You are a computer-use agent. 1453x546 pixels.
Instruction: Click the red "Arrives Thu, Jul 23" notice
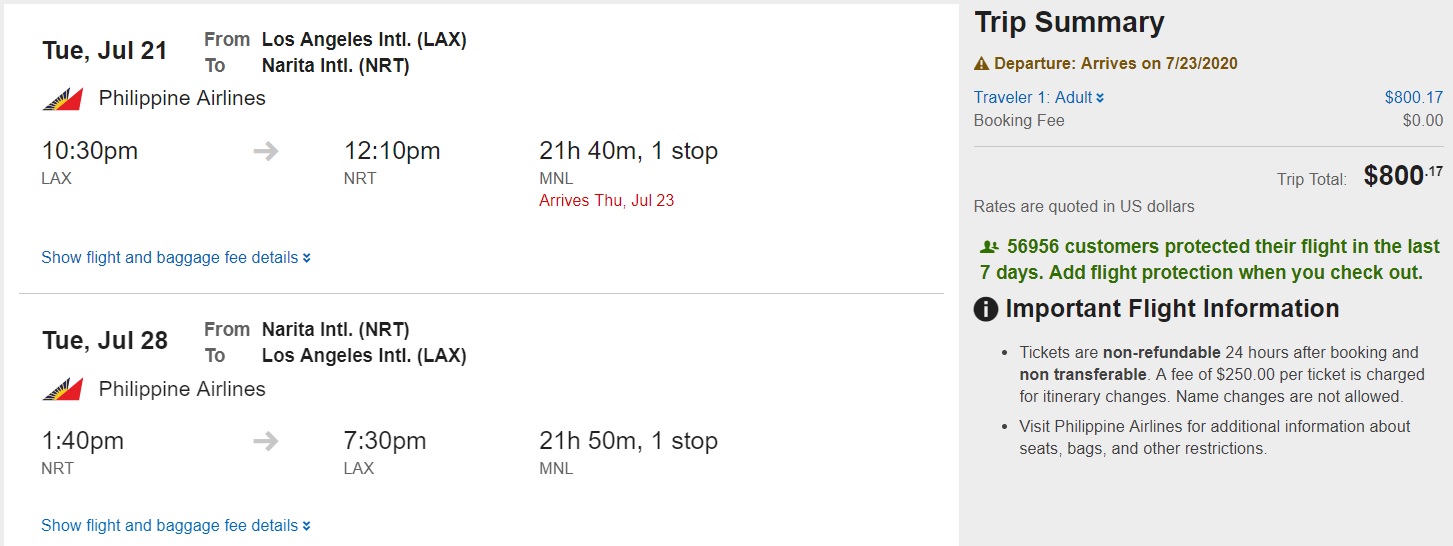(606, 200)
